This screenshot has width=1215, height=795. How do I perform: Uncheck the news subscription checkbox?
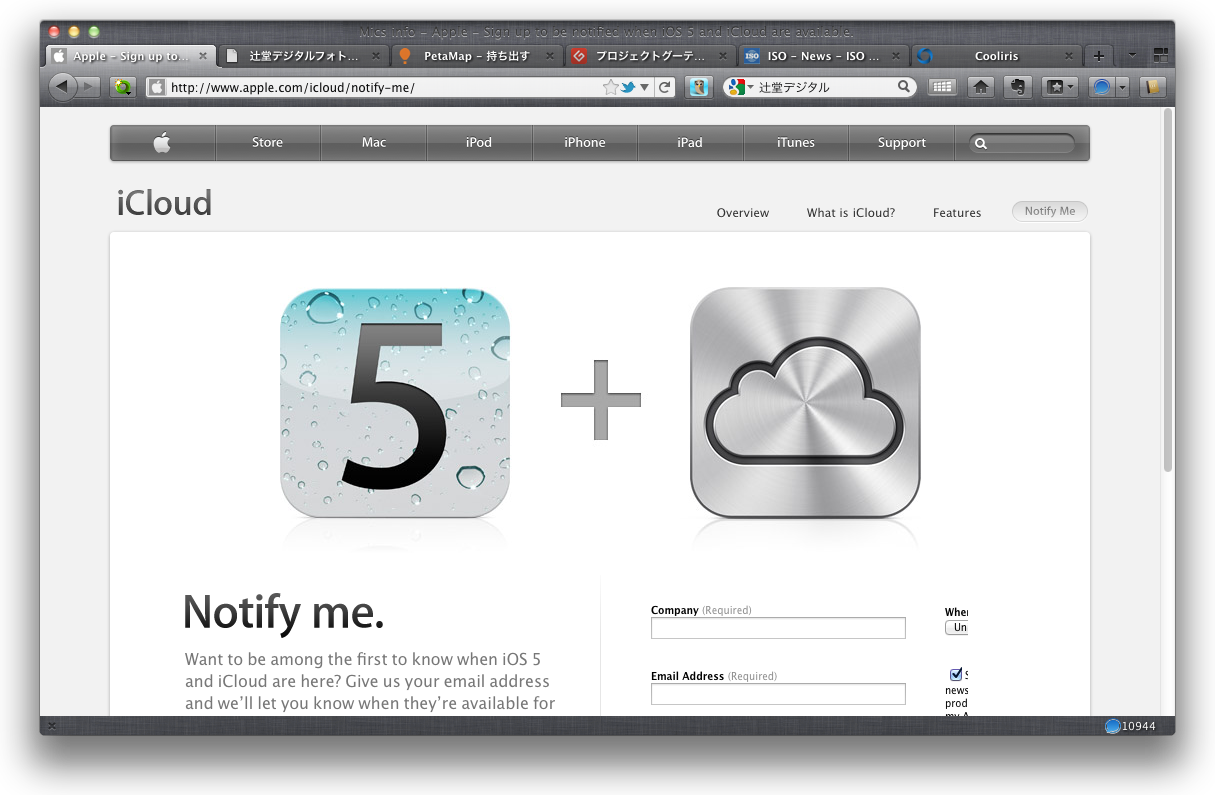coord(956,675)
